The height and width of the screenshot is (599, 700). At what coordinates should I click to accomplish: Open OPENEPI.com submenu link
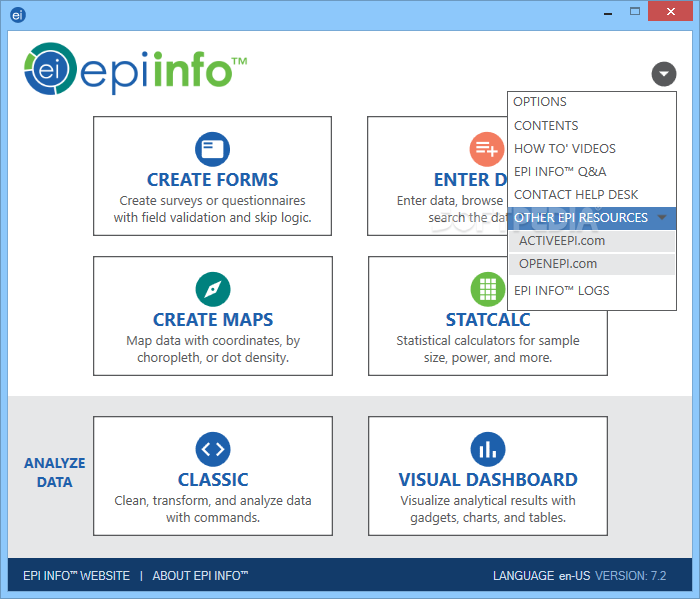pos(592,264)
